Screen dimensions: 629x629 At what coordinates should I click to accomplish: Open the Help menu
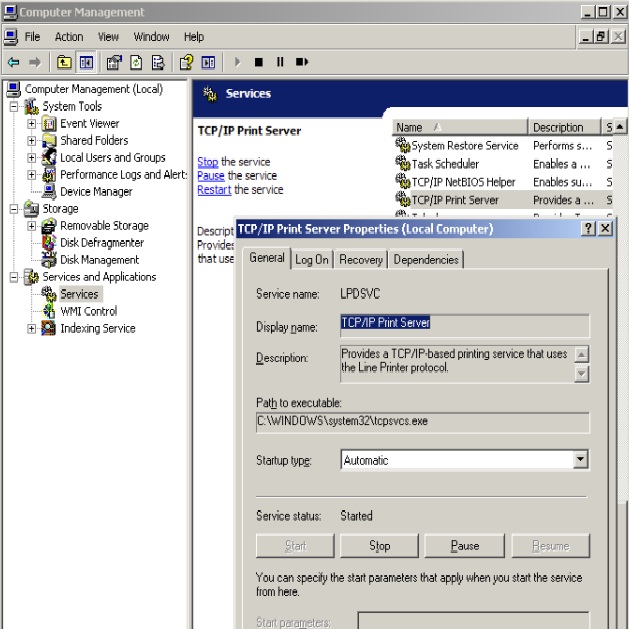click(x=194, y=37)
